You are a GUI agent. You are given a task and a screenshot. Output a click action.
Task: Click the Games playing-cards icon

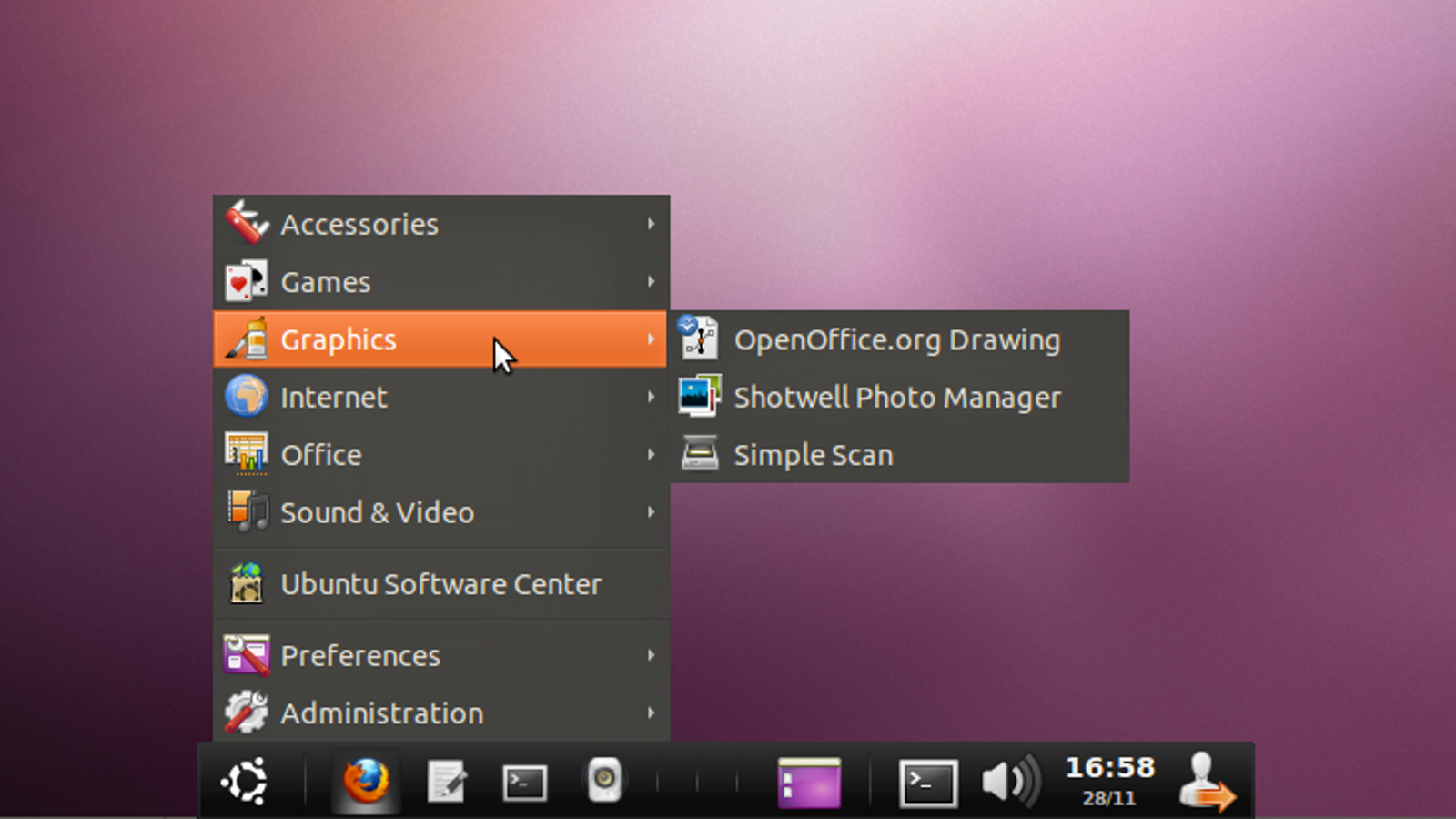[247, 281]
